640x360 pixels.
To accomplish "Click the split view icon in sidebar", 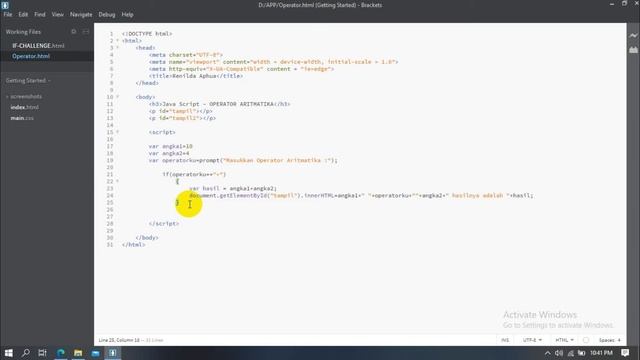I will (x=86, y=31).
